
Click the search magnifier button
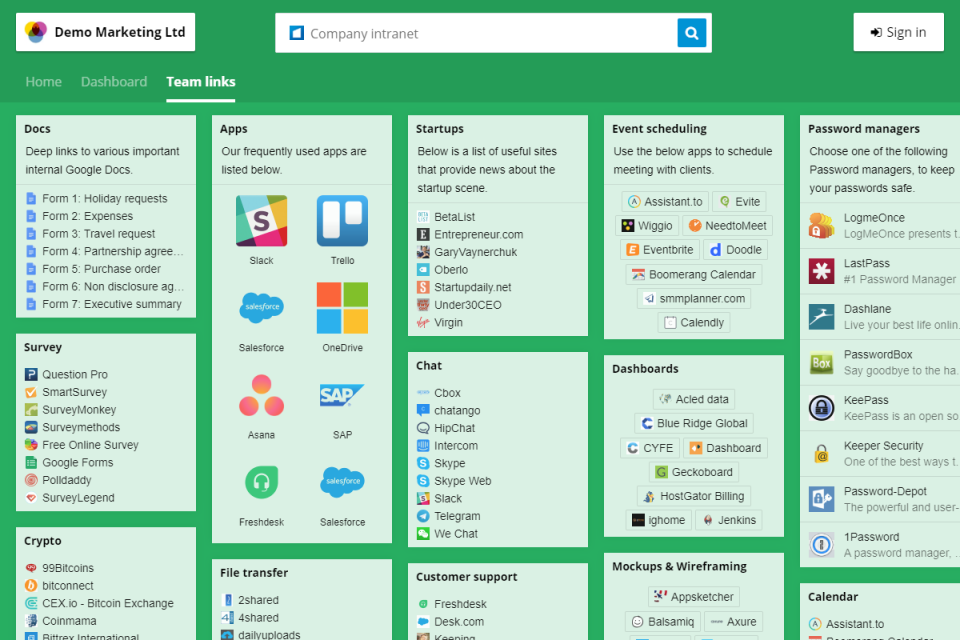point(692,33)
